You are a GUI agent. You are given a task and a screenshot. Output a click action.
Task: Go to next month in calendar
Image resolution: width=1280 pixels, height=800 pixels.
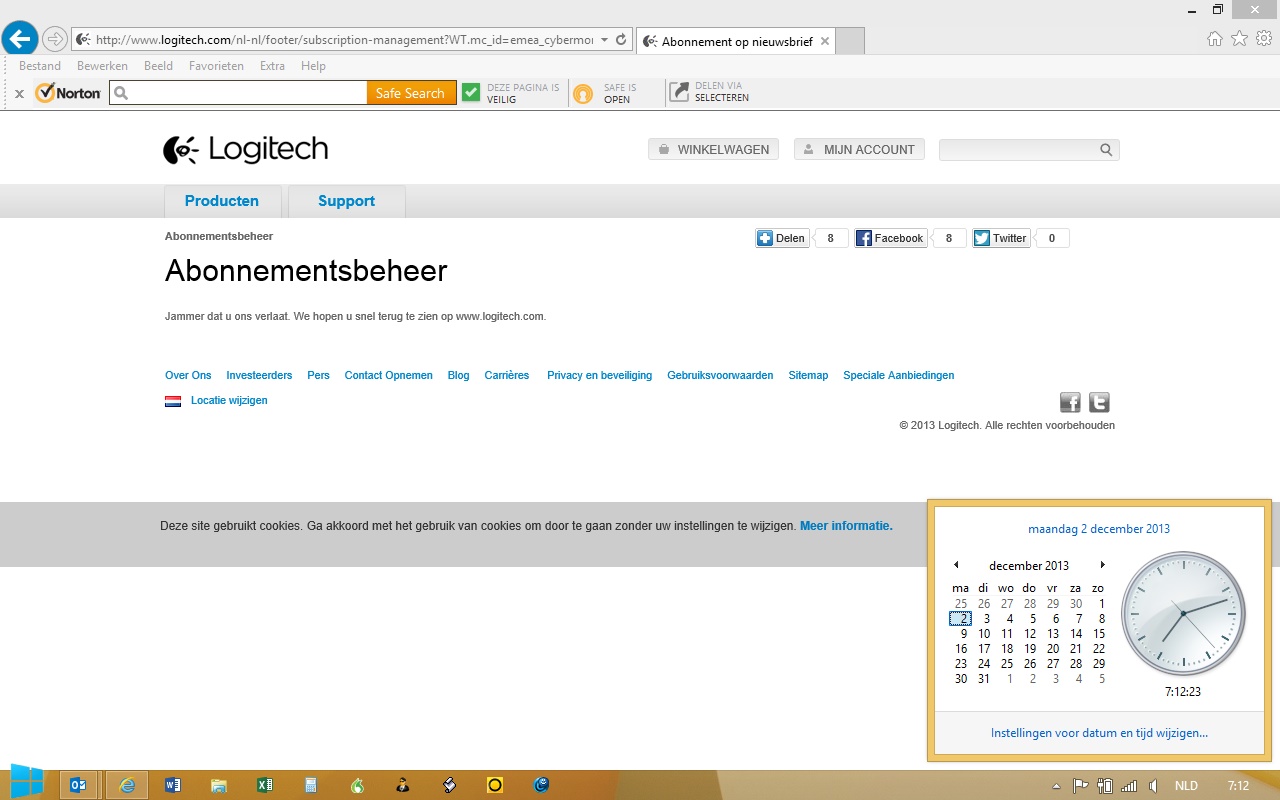[1102, 565]
